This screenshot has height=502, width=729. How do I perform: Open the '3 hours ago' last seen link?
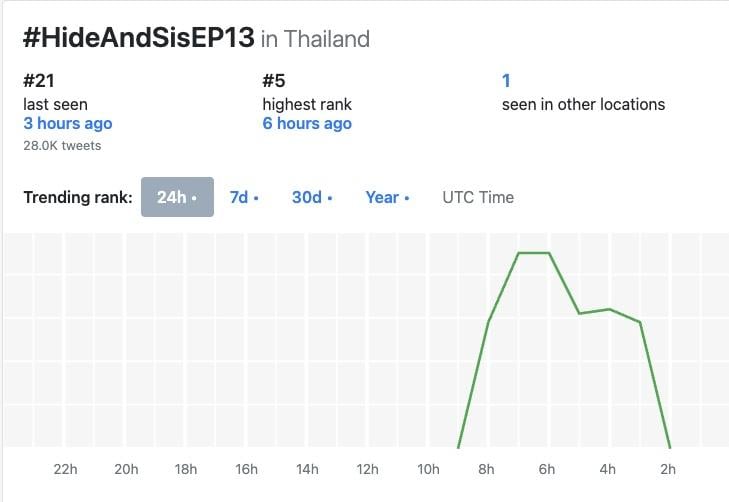click(68, 123)
